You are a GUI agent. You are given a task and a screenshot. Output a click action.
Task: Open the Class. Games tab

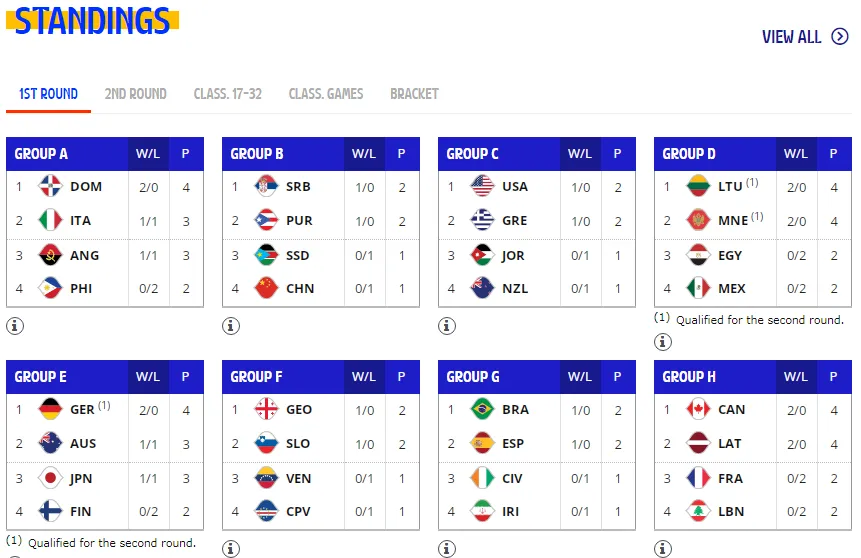[x=326, y=94]
